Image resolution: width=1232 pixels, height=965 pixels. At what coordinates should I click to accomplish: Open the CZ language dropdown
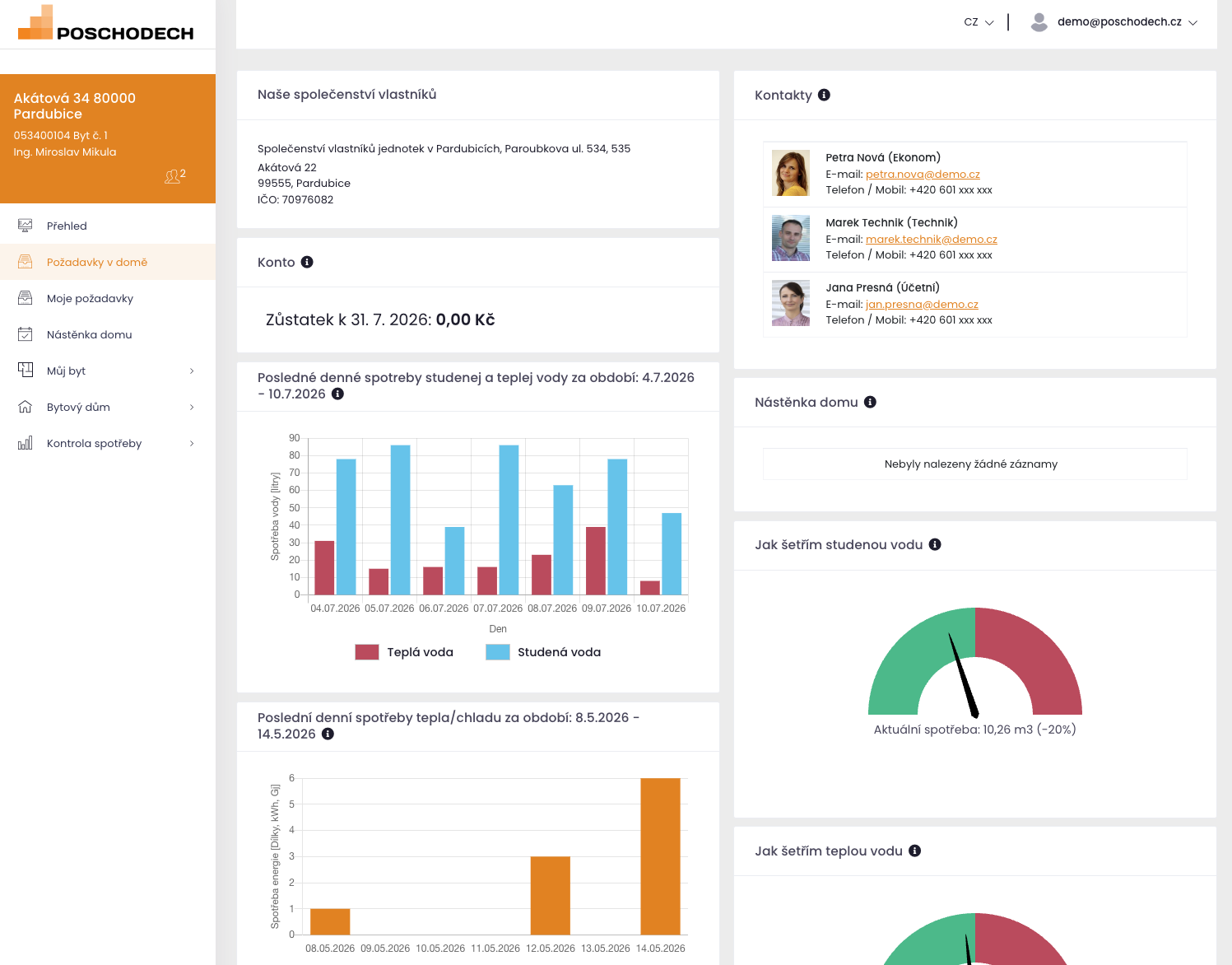(979, 22)
